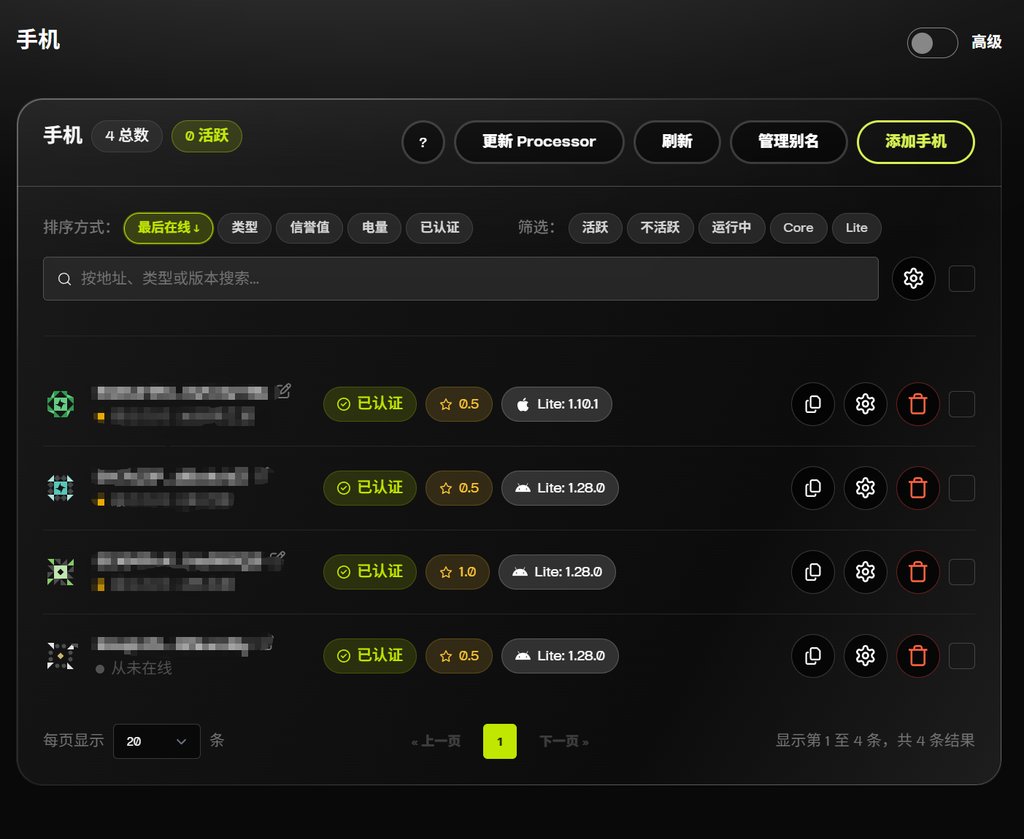Click the 刷新 refresh button

coord(677,142)
